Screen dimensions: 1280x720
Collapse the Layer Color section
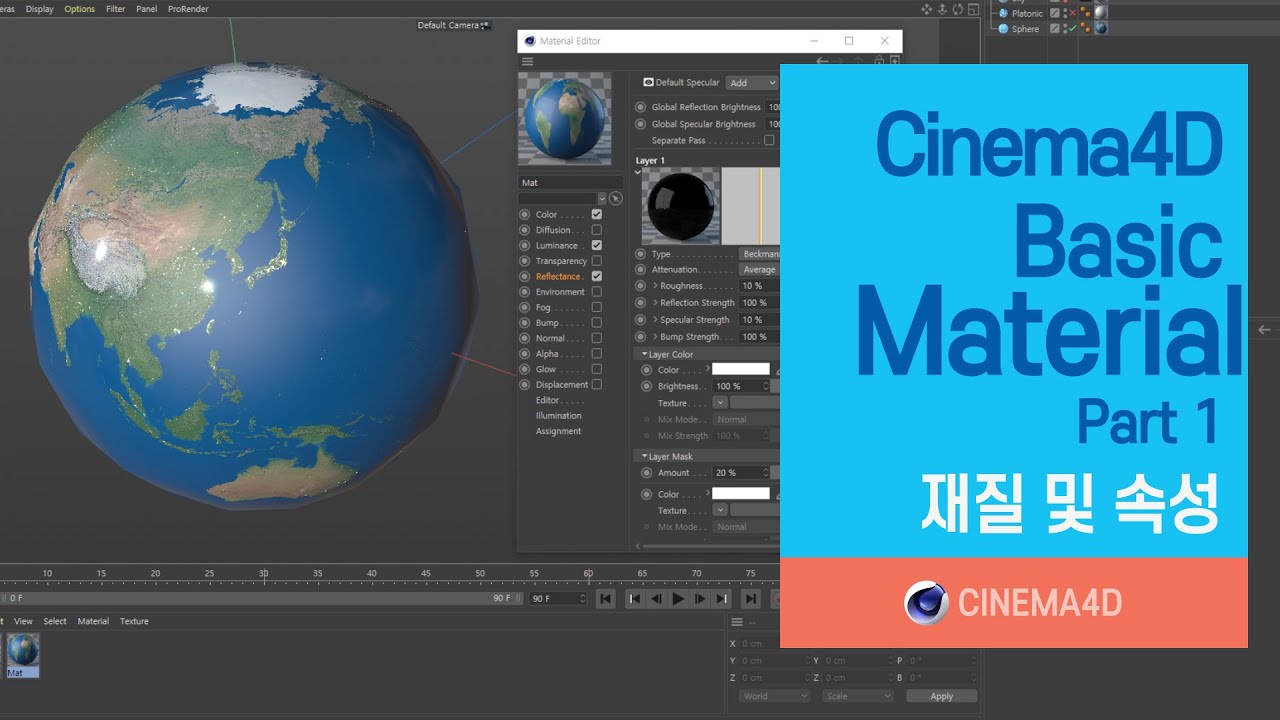(645, 354)
